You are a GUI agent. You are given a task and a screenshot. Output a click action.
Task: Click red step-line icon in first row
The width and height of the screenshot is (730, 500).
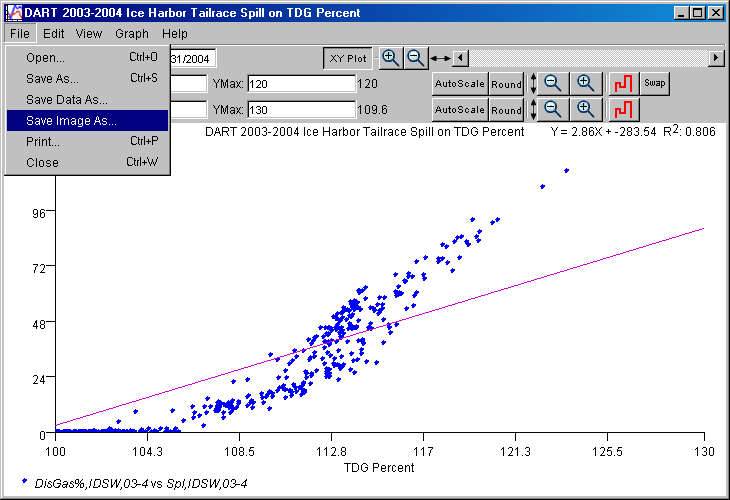623,83
